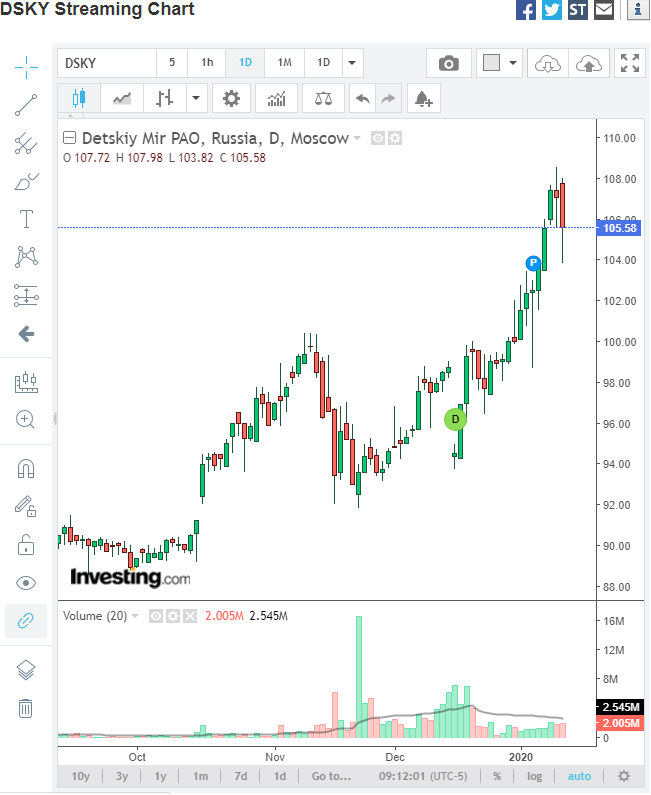This screenshot has height=795, width=651.
Task: Select the text annotation tool
Action: tap(26, 219)
